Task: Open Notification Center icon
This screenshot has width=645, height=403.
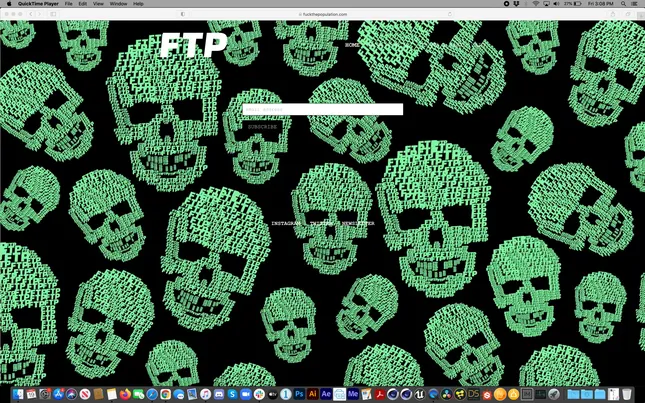Action: tap(634, 4)
